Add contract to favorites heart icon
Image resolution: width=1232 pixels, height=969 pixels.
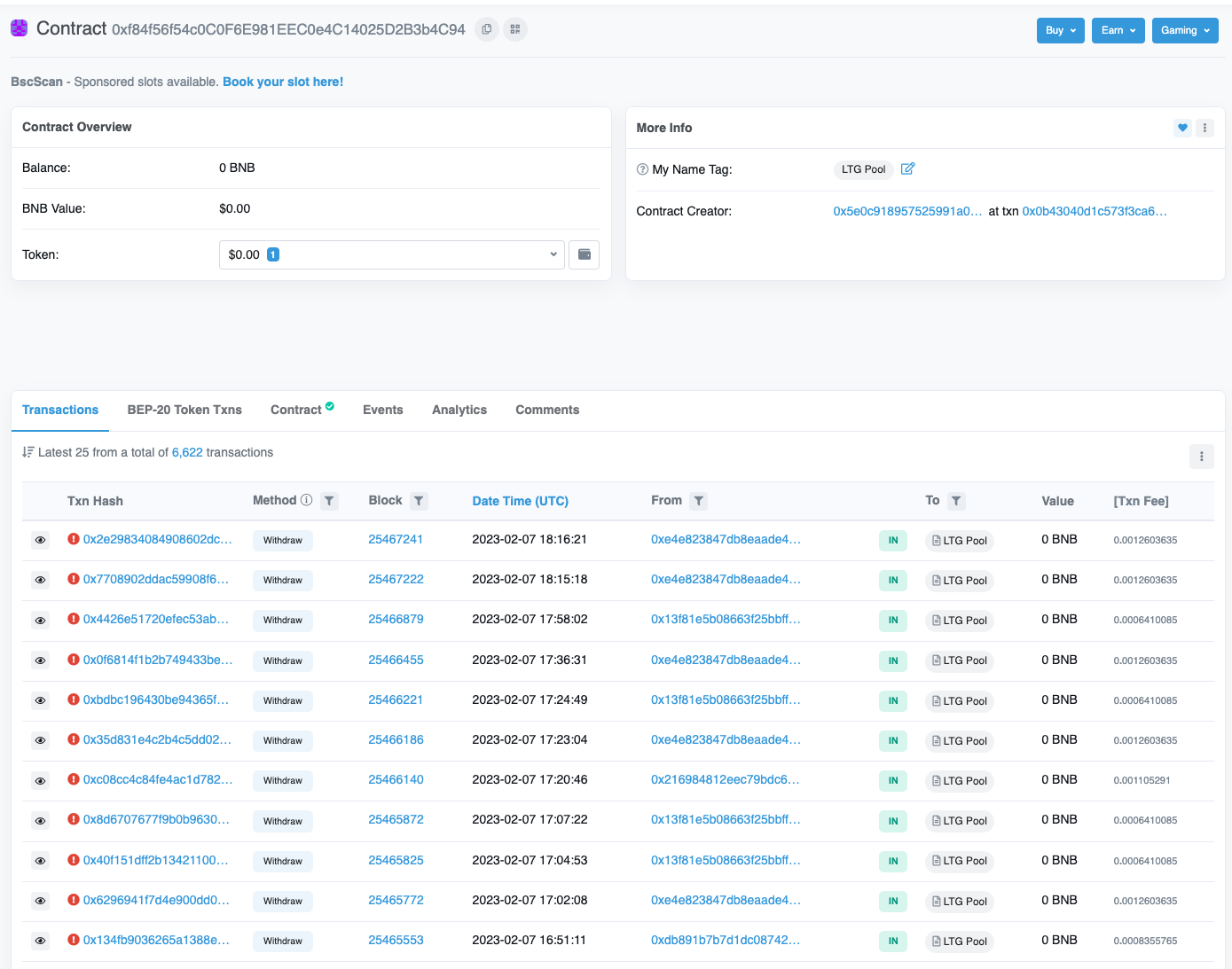(1182, 128)
